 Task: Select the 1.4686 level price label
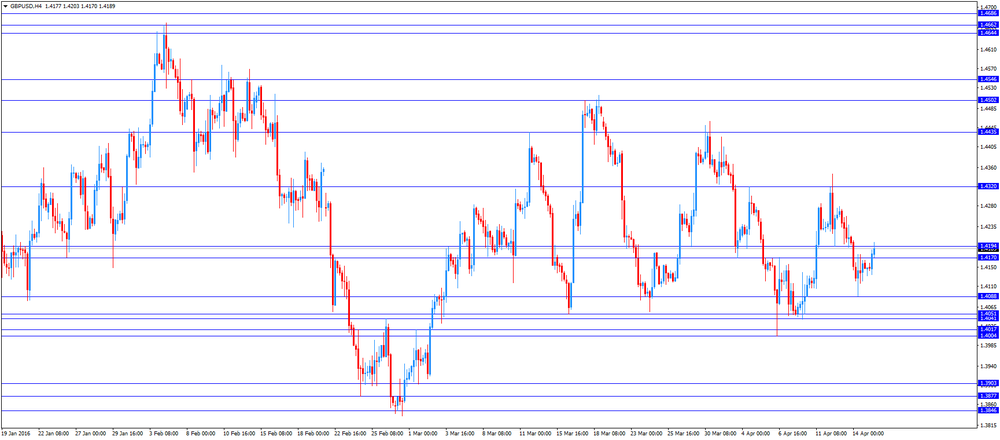(987, 13)
